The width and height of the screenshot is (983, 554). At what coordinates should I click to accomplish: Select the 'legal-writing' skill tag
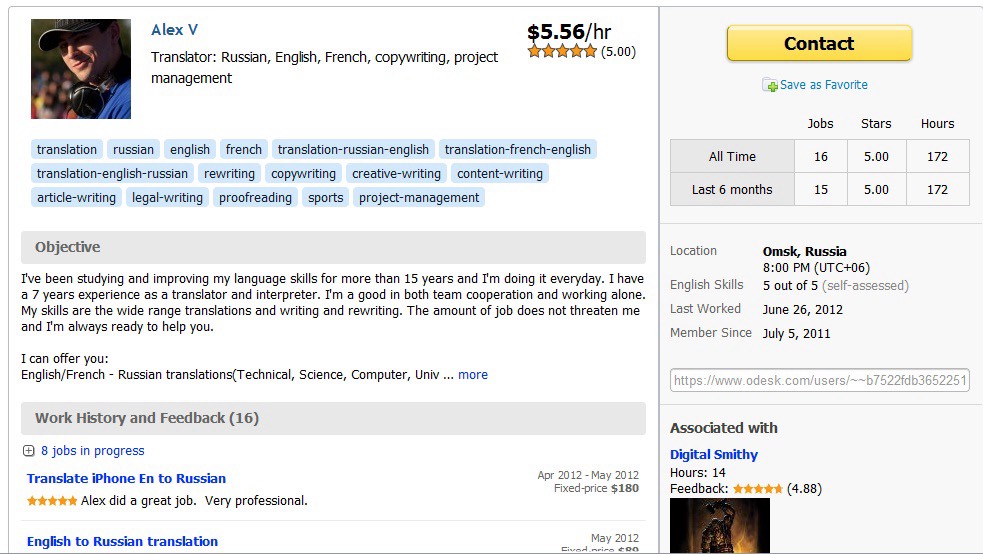click(167, 198)
